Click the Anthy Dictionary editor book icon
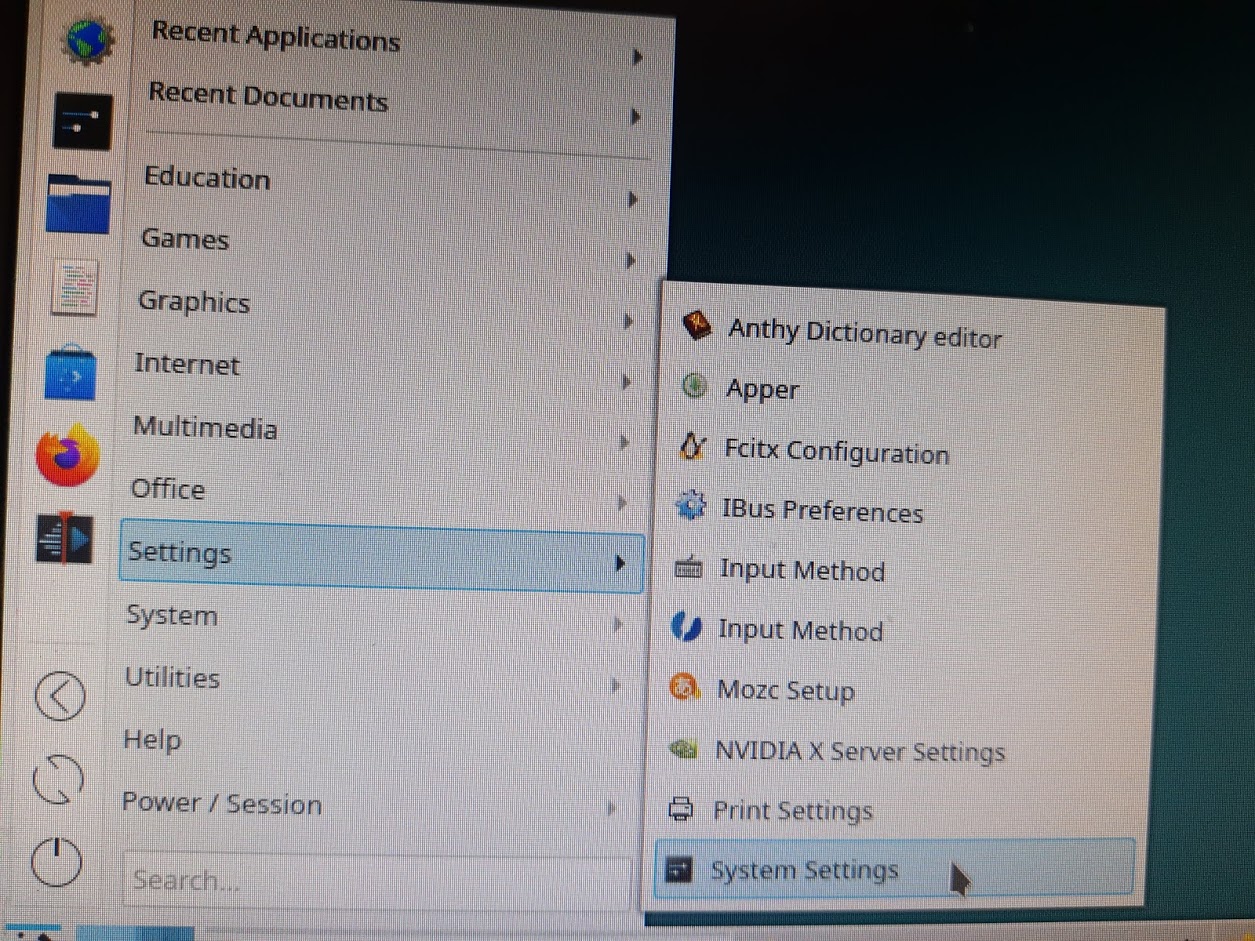 pos(697,326)
